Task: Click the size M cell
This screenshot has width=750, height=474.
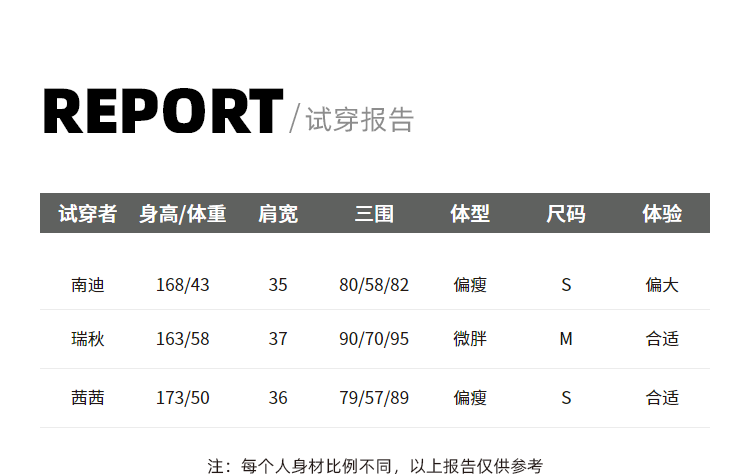Action: point(566,339)
